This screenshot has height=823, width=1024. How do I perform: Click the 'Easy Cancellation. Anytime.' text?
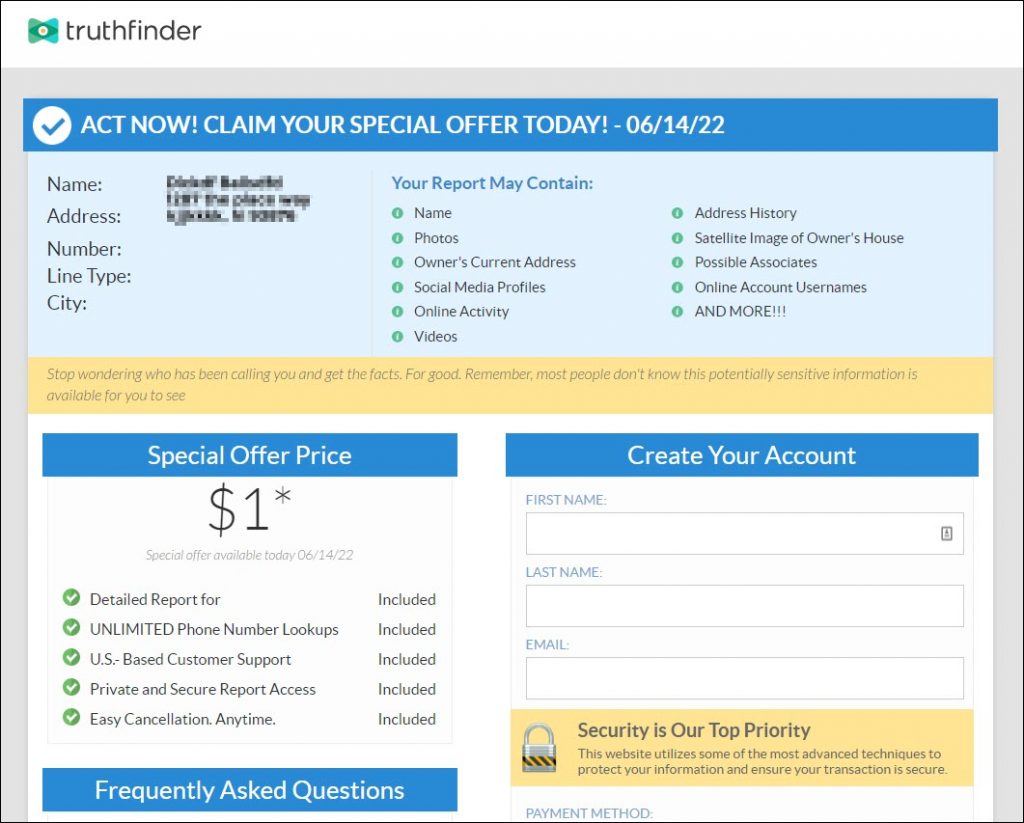click(183, 719)
